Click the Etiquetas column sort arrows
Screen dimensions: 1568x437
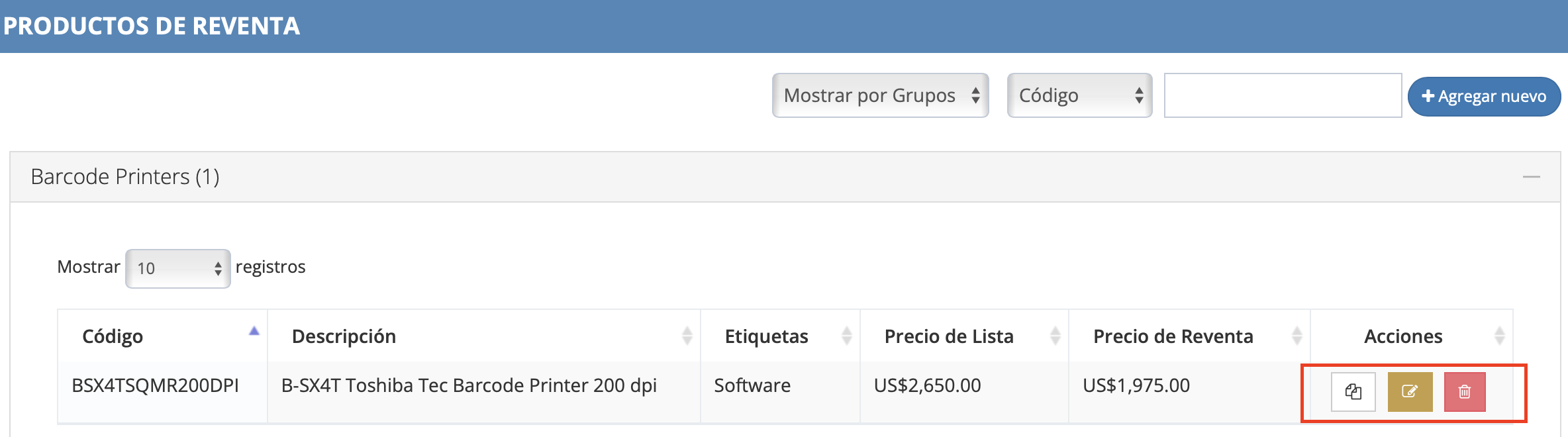click(x=846, y=336)
